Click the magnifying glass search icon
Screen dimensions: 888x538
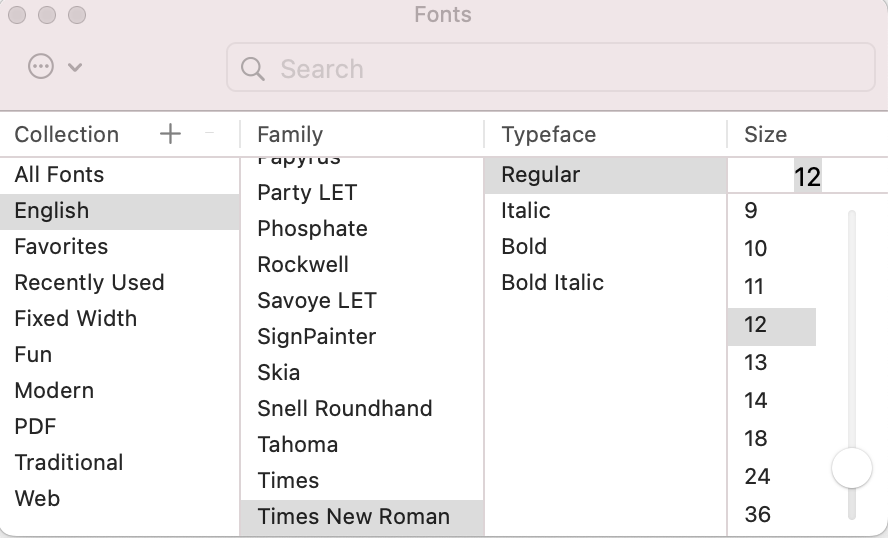(x=253, y=69)
